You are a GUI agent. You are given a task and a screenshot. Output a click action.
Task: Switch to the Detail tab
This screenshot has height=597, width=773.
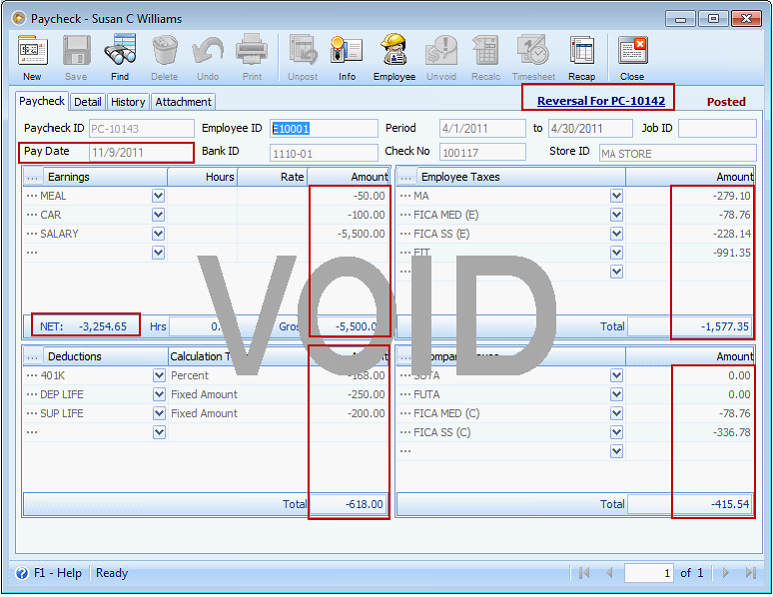point(88,102)
